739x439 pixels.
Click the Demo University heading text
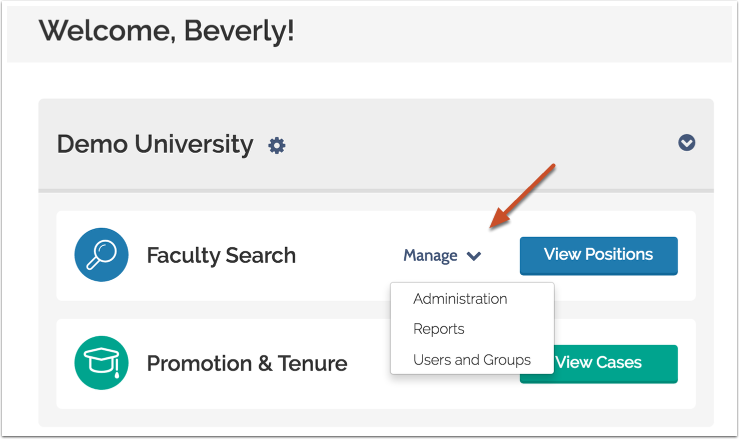pos(155,144)
